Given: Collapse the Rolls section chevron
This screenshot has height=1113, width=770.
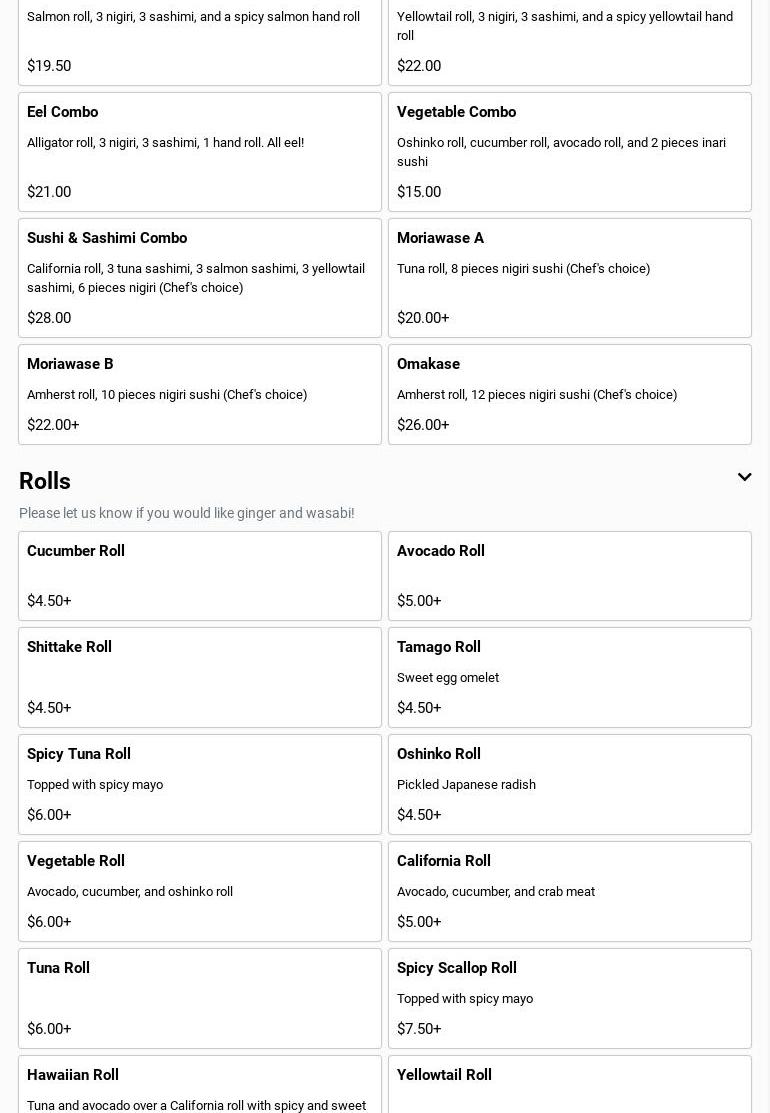Looking at the screenshot, I should pos(744,478).
